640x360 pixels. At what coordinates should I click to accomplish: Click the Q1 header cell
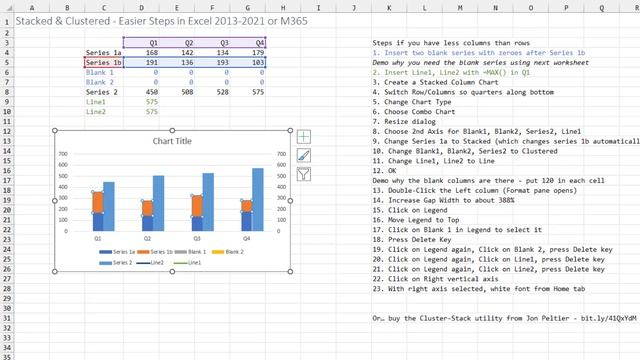click(x=141, y=43)
